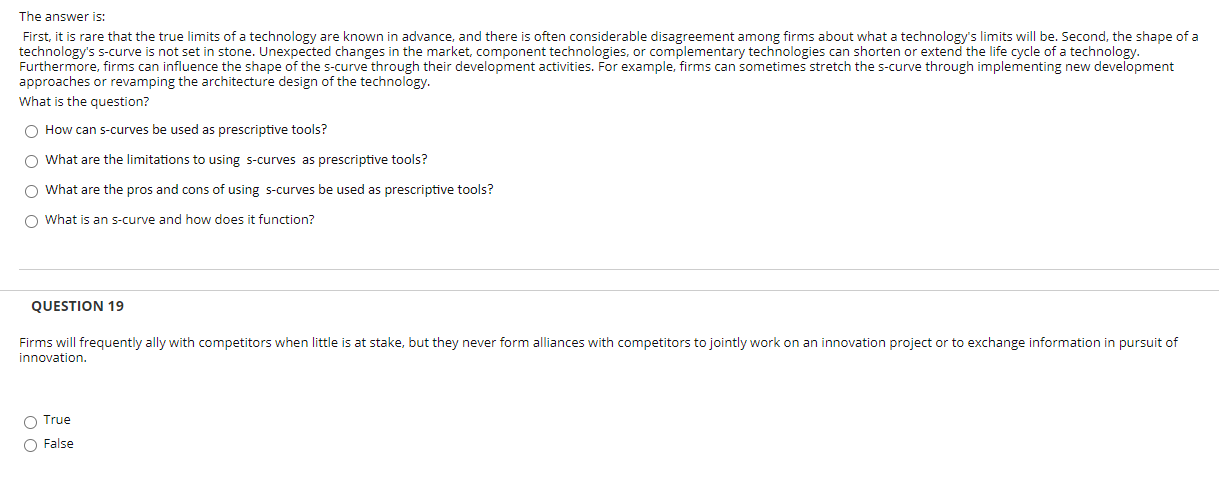This screenshot has width=1219, height=484.
Task: Click the 'False' label text
Action: tap(59, 444)
